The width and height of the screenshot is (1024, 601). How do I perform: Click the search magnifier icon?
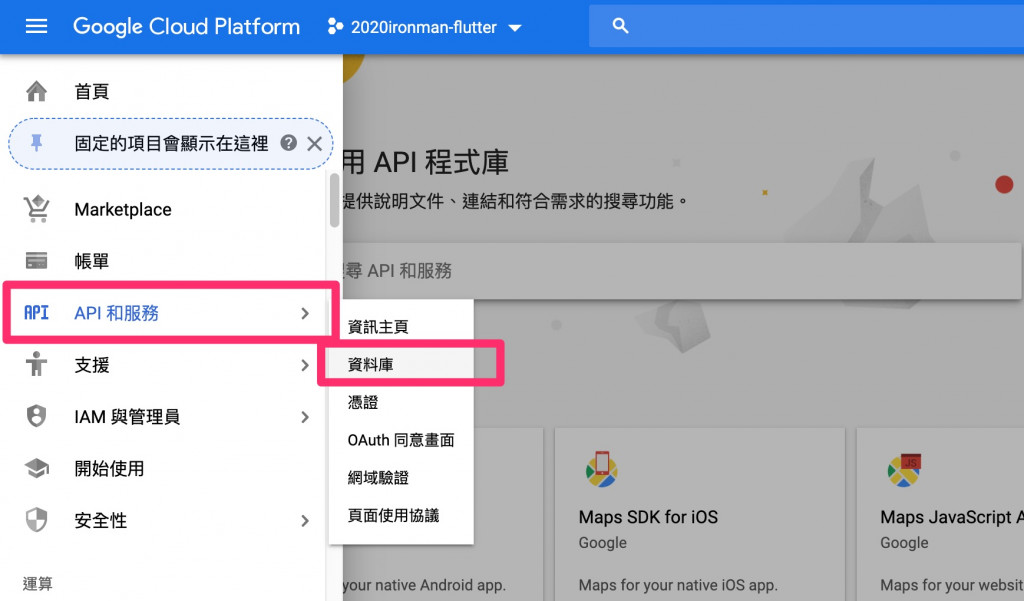click(x=620, y=26)
